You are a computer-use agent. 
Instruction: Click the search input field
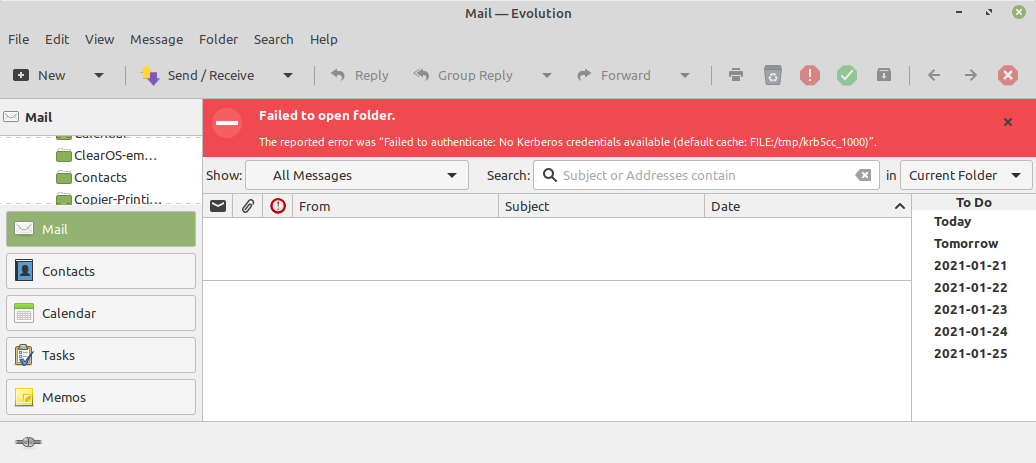coord(706,176)
